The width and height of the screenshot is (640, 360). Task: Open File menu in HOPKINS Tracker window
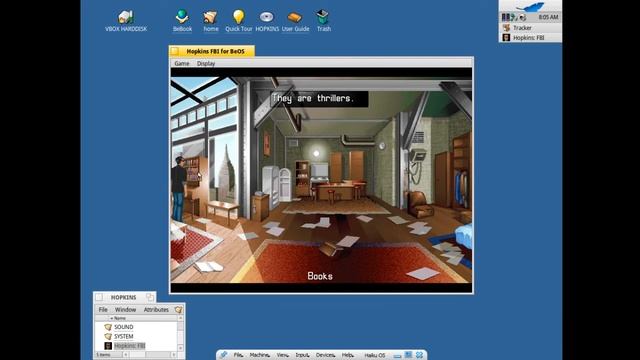pos(103,310)
